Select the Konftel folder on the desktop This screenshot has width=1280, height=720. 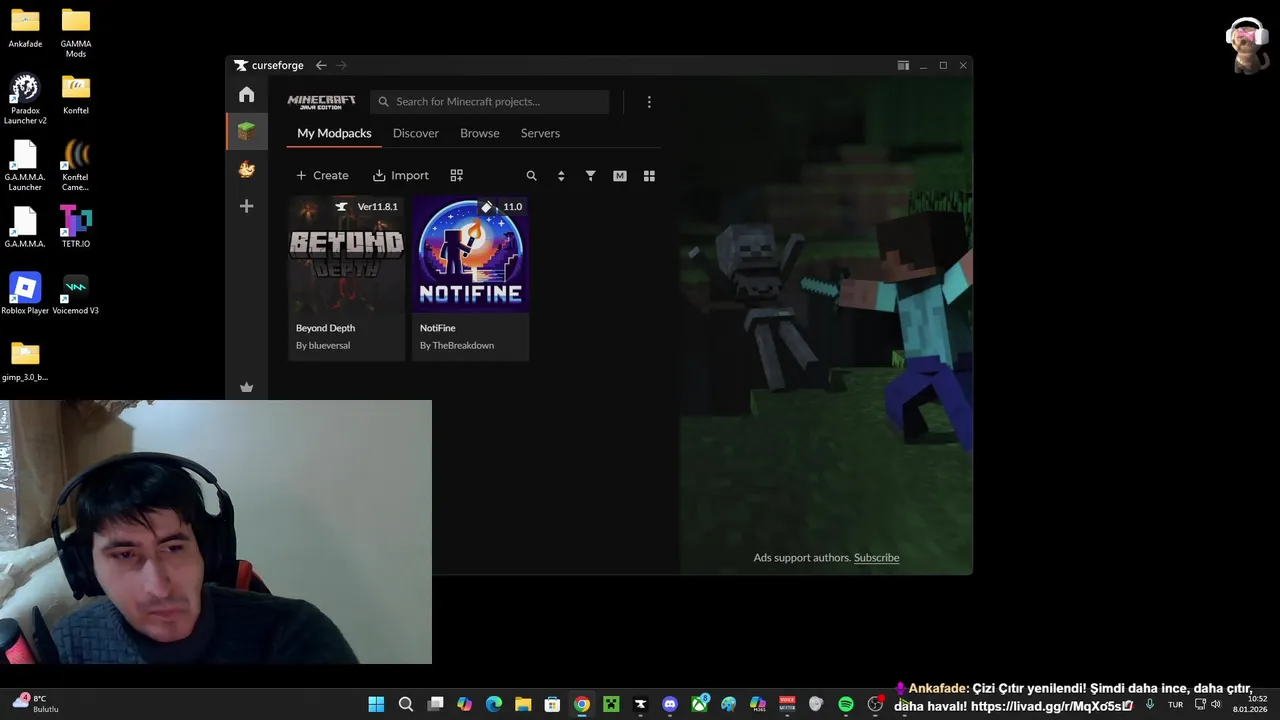click(x=76, y=95)
